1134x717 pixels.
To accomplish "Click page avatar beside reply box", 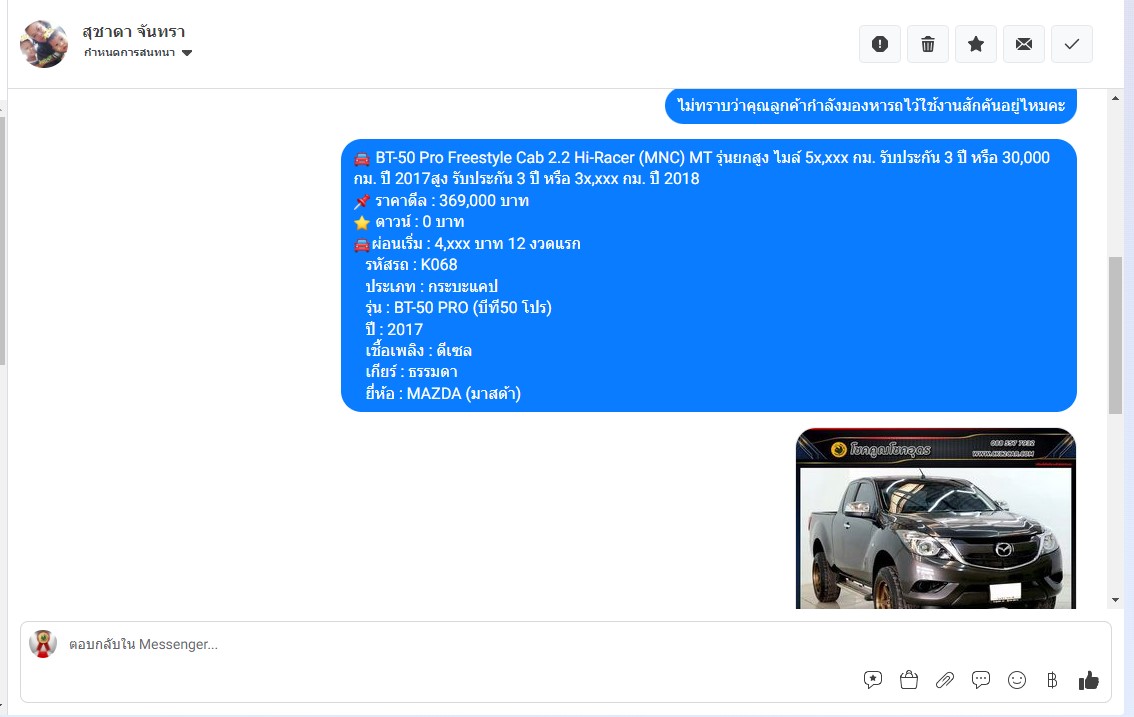I will tap(43, 644).
